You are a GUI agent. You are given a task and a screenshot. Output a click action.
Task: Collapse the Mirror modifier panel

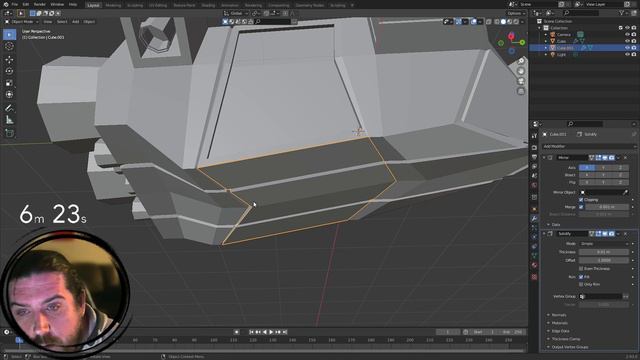pyautogui.click(x=544, y=158)
